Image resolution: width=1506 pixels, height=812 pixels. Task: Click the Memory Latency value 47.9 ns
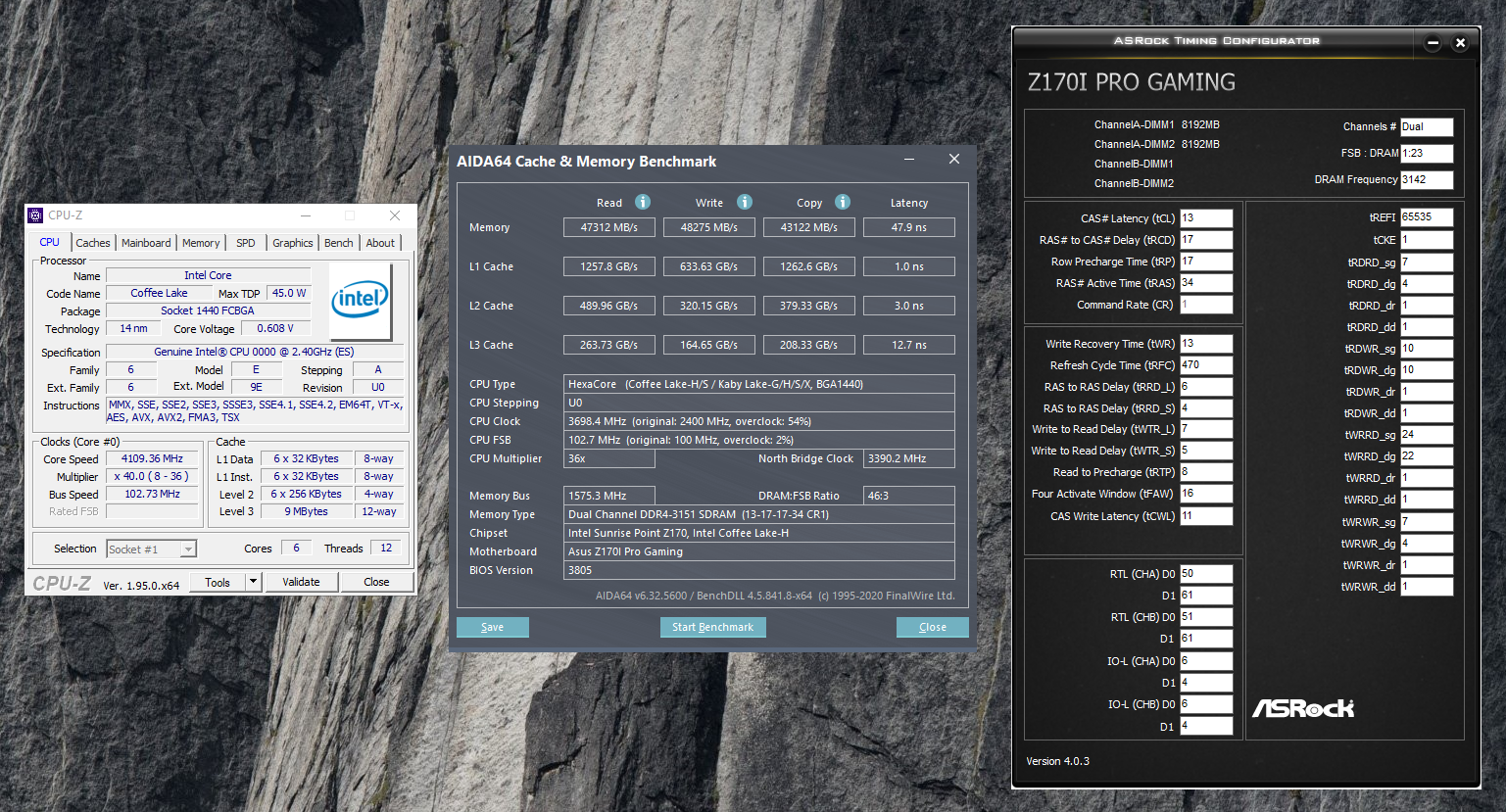[x=909, y=227]
